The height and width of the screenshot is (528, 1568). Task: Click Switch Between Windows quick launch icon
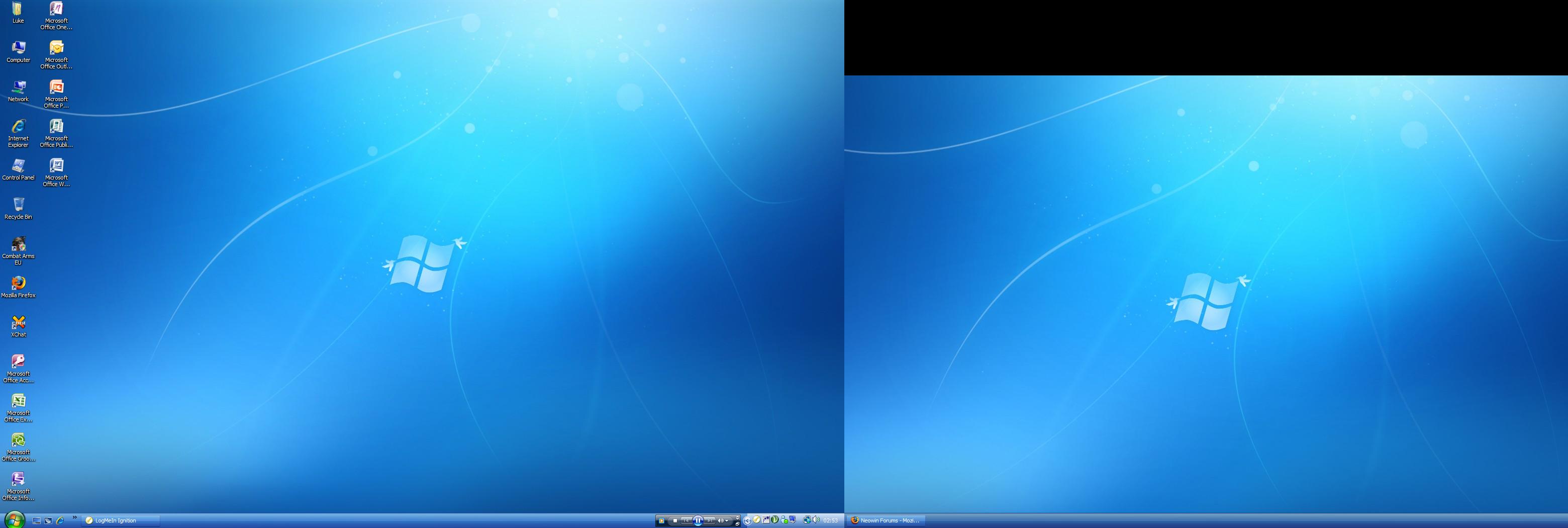pos(48,520)
